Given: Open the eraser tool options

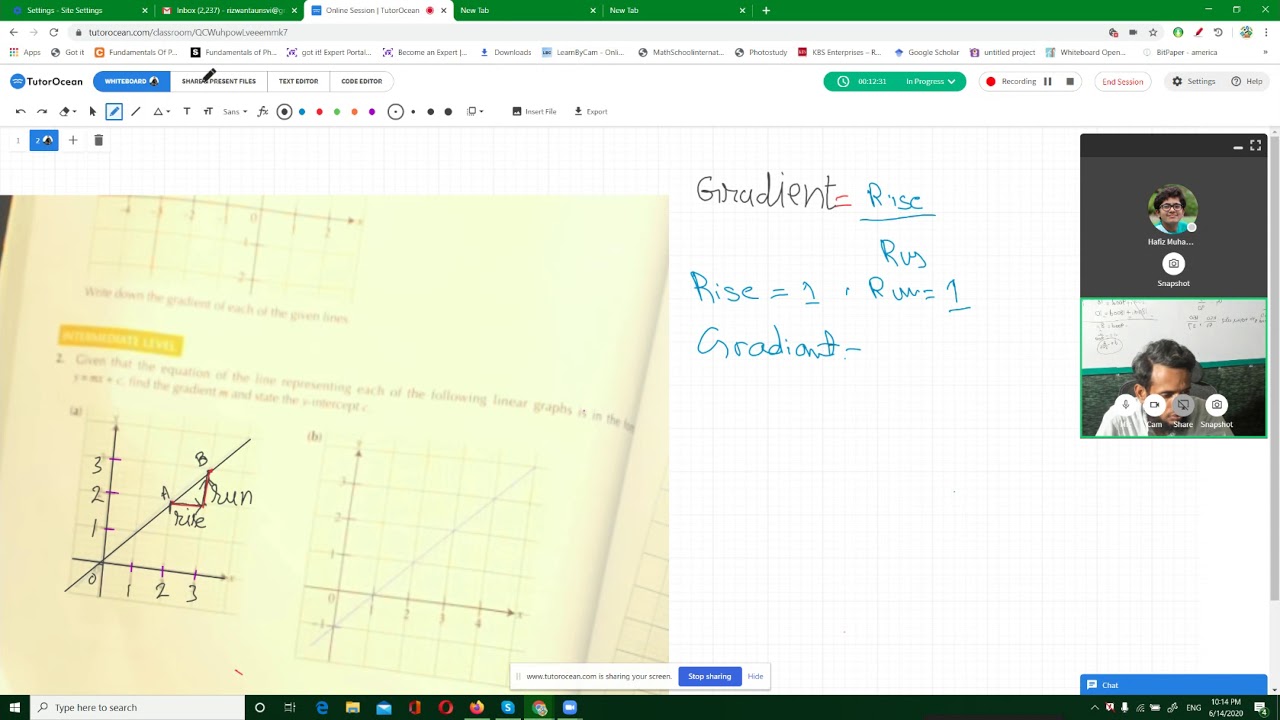Looking at the screenshot, I should (x=67, y=111).
